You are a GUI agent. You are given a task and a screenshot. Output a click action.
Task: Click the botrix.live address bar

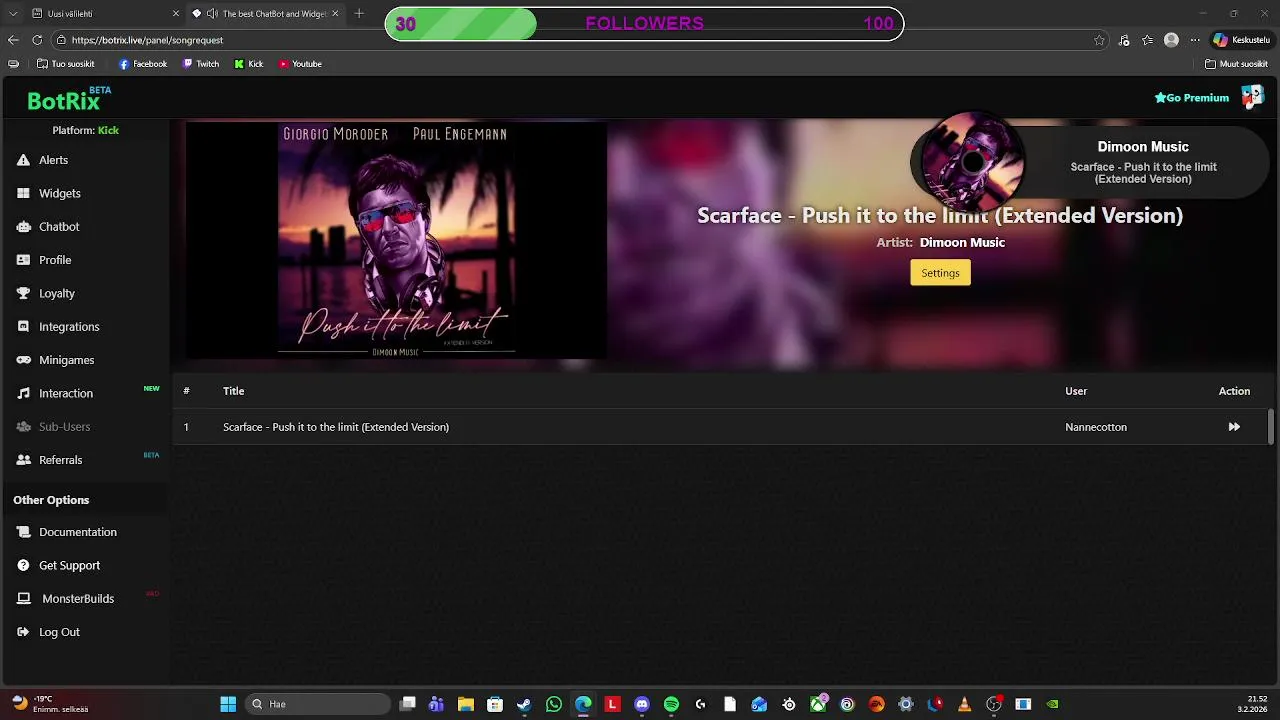point(580,40)
